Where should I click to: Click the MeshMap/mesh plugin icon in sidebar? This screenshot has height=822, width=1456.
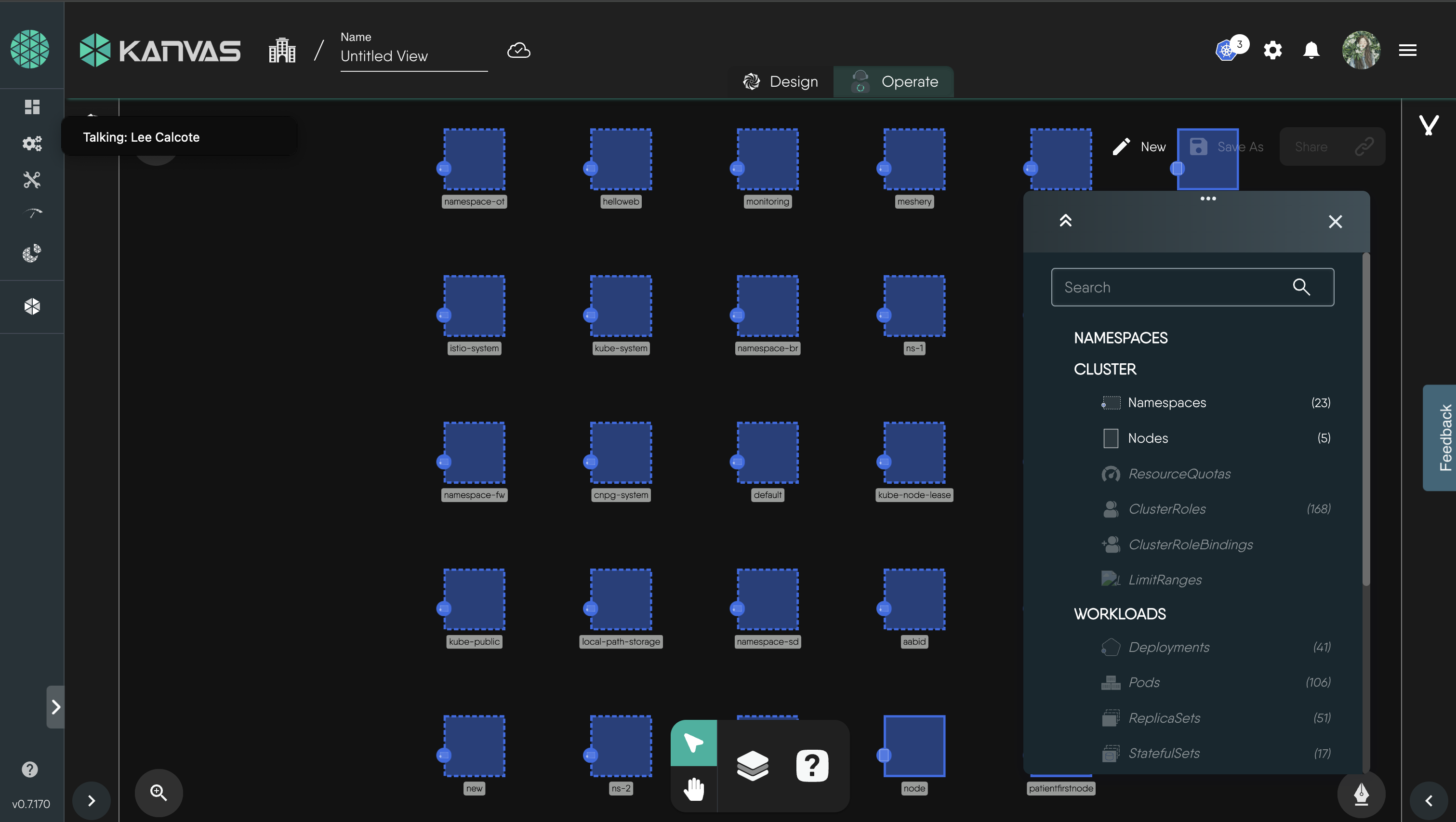click(32, 306)
